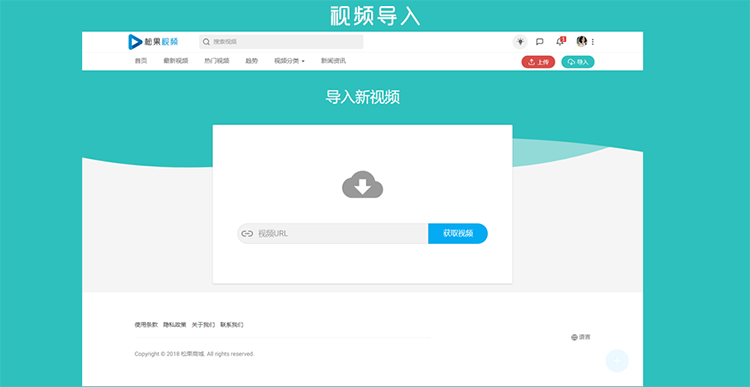Open the 最新视频 menu item
The width and height of the screenshot is (750, 387).
click(176, 61)
